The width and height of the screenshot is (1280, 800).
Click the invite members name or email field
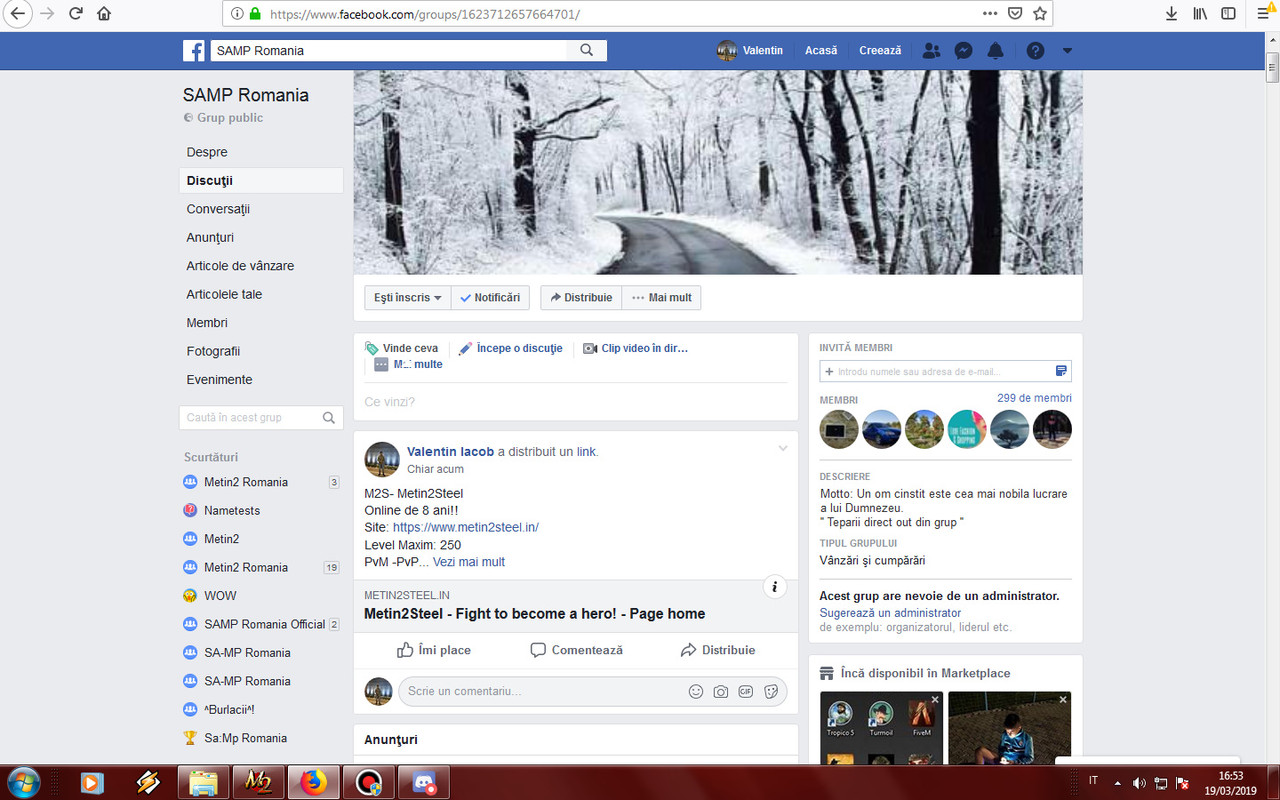[945, 371]
